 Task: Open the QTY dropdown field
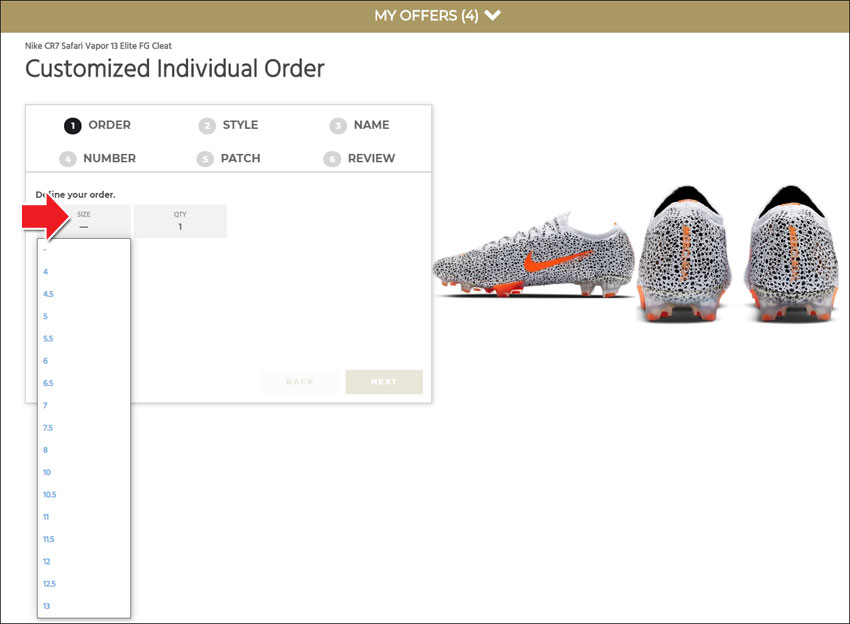pyautogui.click(x=180, y=221)
